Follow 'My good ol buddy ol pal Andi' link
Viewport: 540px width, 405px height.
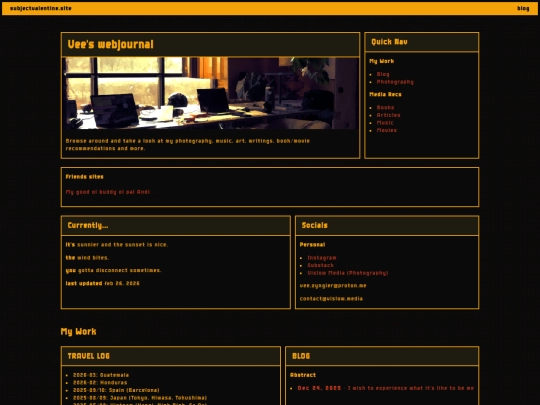pyautogui.click(x=108, y=192)
